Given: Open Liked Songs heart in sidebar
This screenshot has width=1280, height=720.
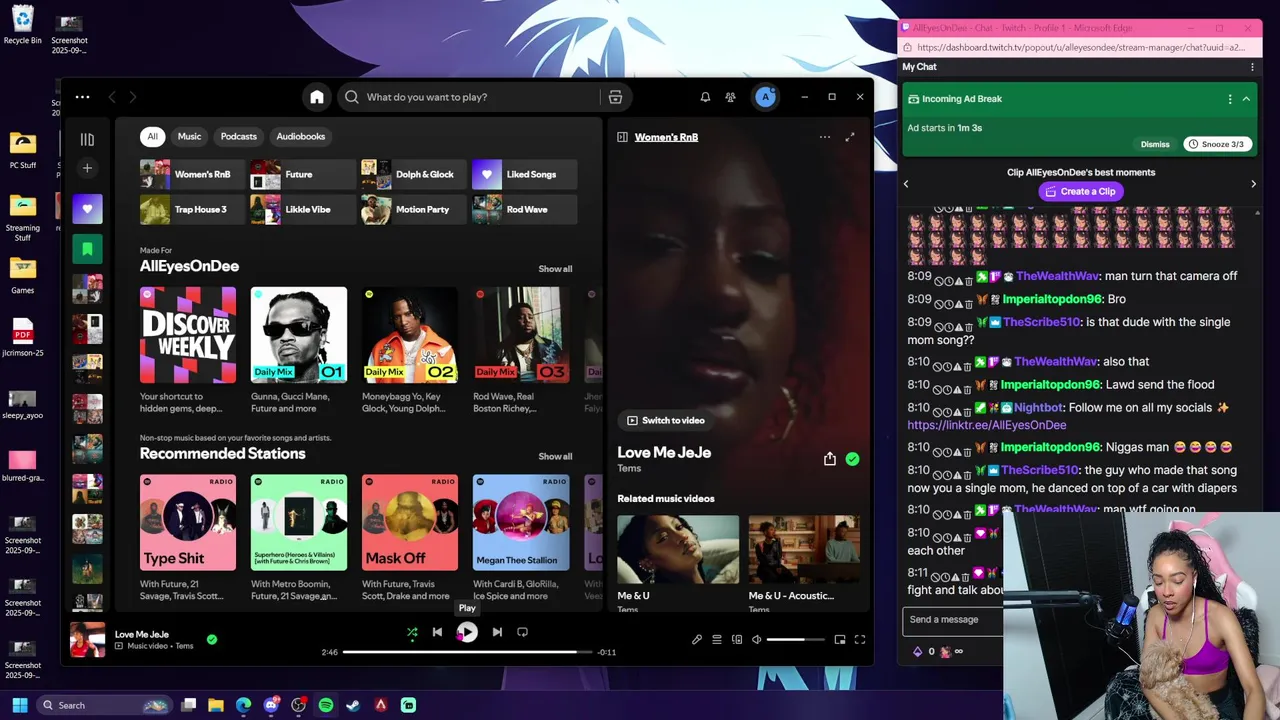Looking at the screenshot, I should tap(87, 209).
